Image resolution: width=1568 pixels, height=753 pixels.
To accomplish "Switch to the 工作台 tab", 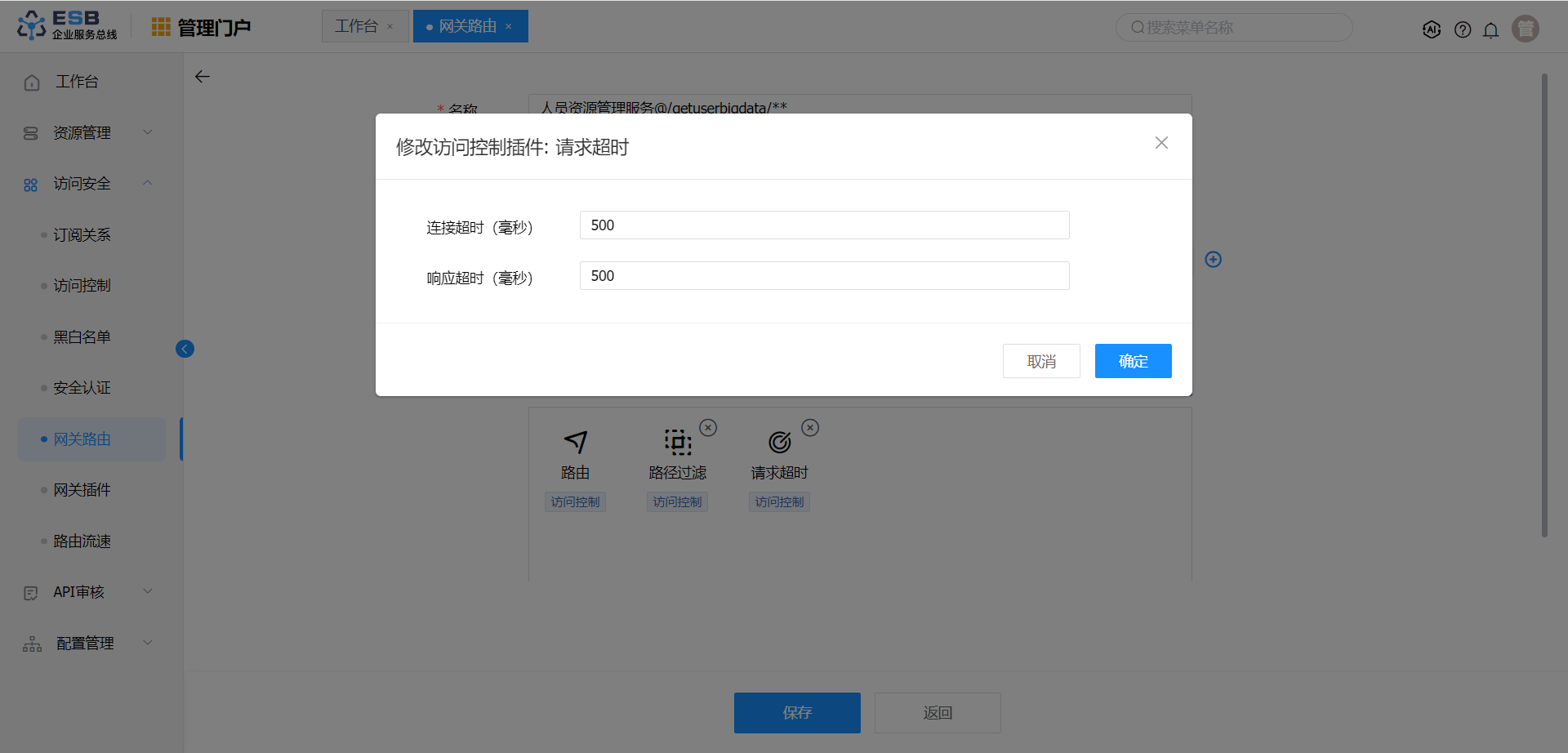I will tap(357, 26).
